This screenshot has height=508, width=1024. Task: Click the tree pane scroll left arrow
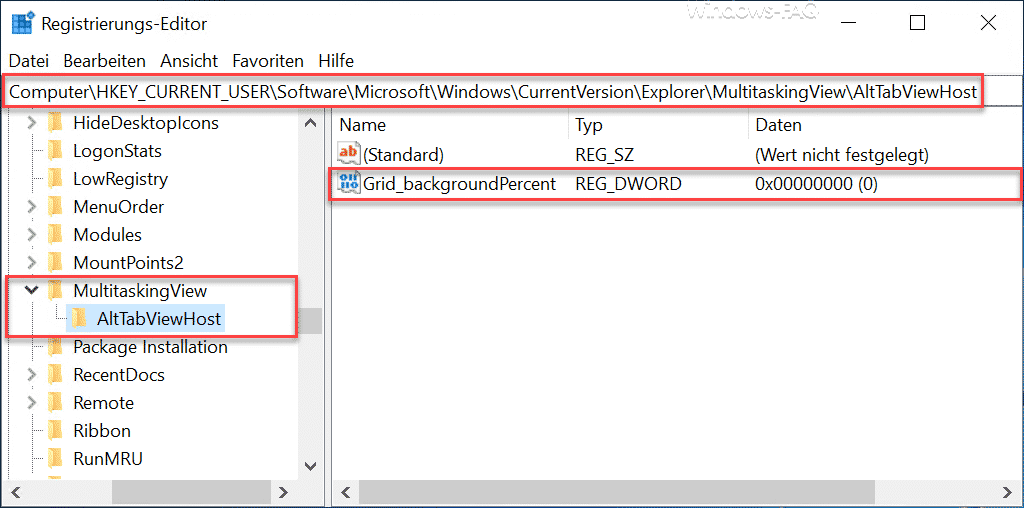pos(16,491)
